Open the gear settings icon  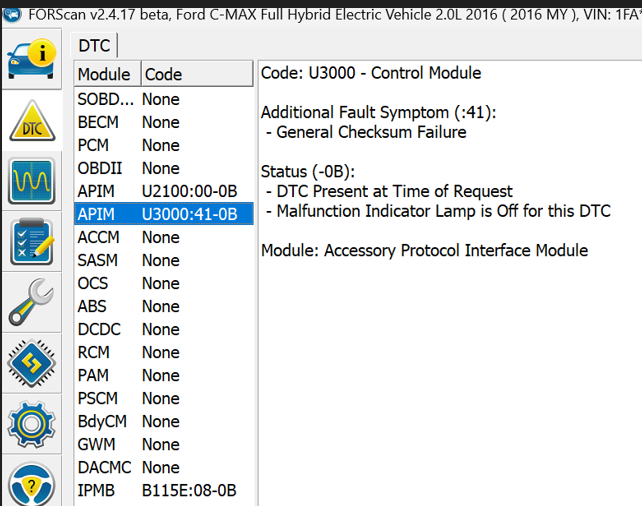click(x=32, y=424)
